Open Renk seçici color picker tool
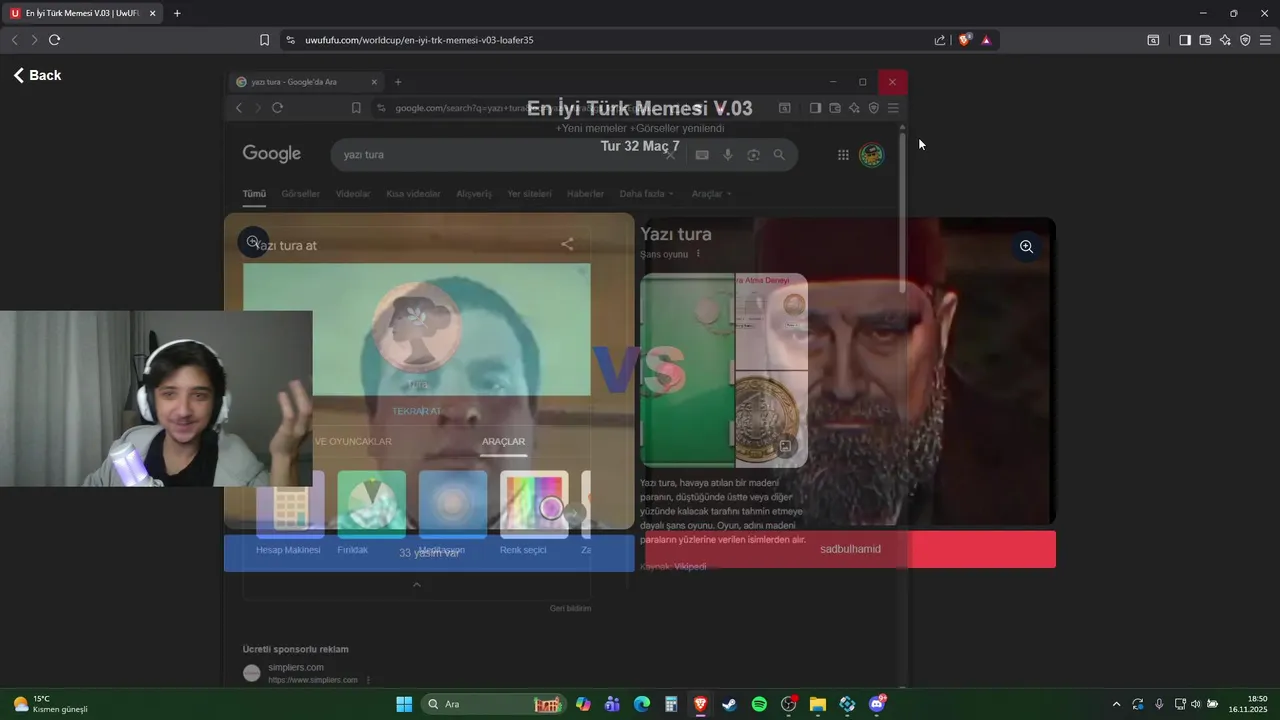1280x720 pixels. tap(534, 513)
